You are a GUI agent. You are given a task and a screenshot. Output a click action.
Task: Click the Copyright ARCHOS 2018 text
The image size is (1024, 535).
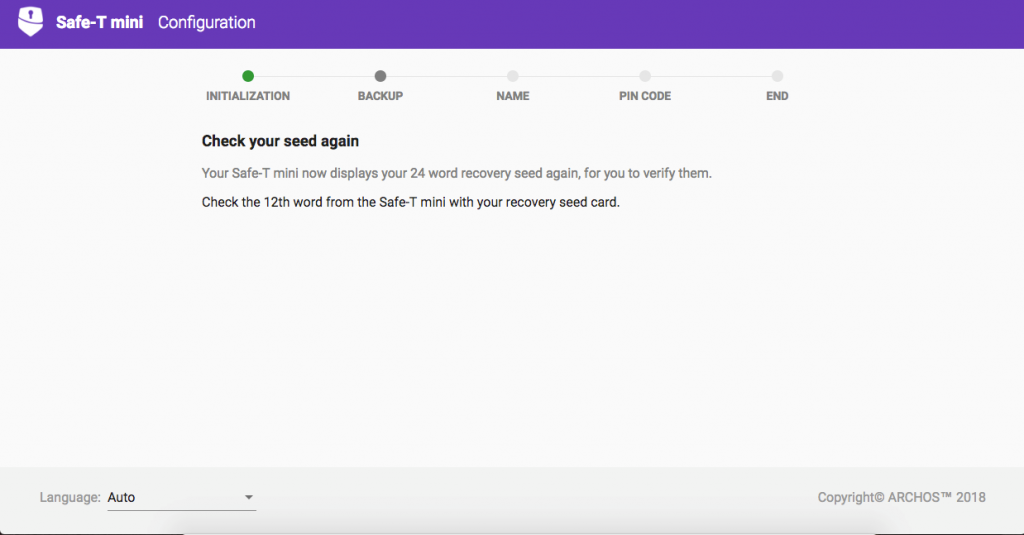tap(901, 498)
